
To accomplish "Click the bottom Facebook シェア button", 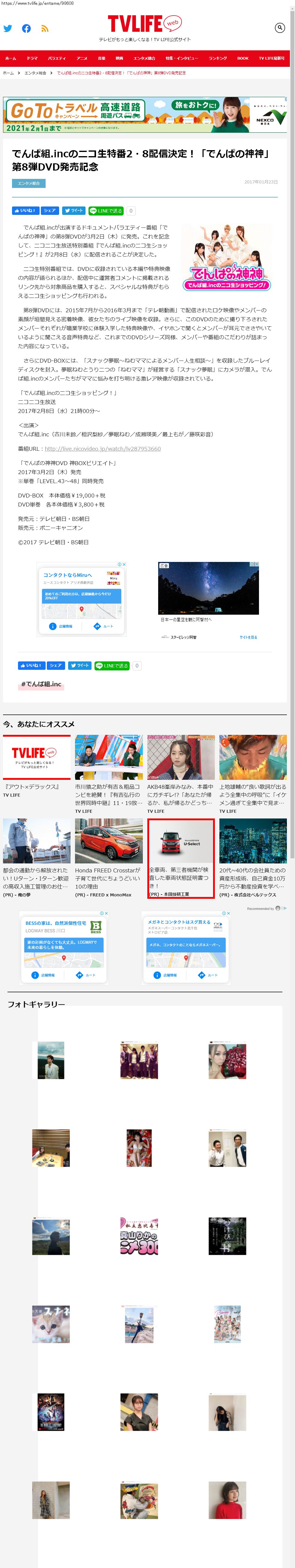I will (x=56, y=665).
